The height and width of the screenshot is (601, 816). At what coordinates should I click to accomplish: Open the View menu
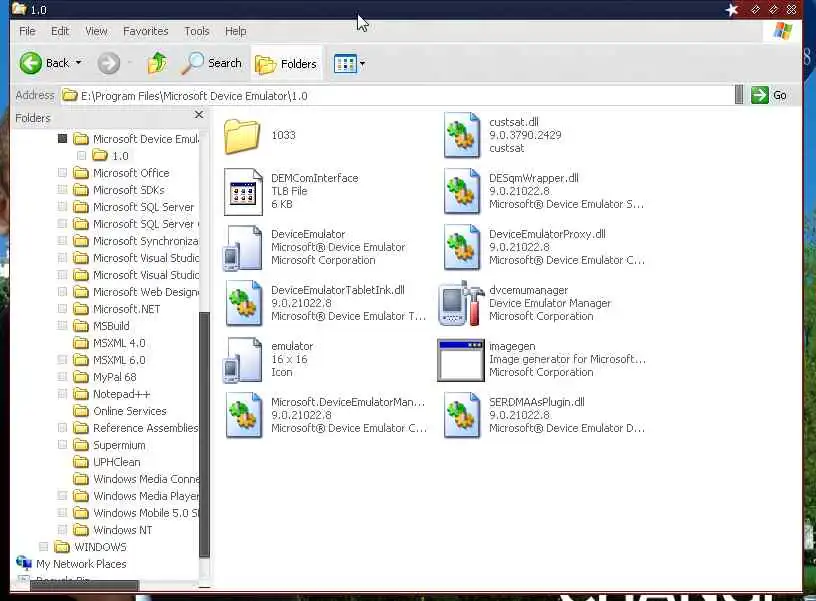(96, 31)
